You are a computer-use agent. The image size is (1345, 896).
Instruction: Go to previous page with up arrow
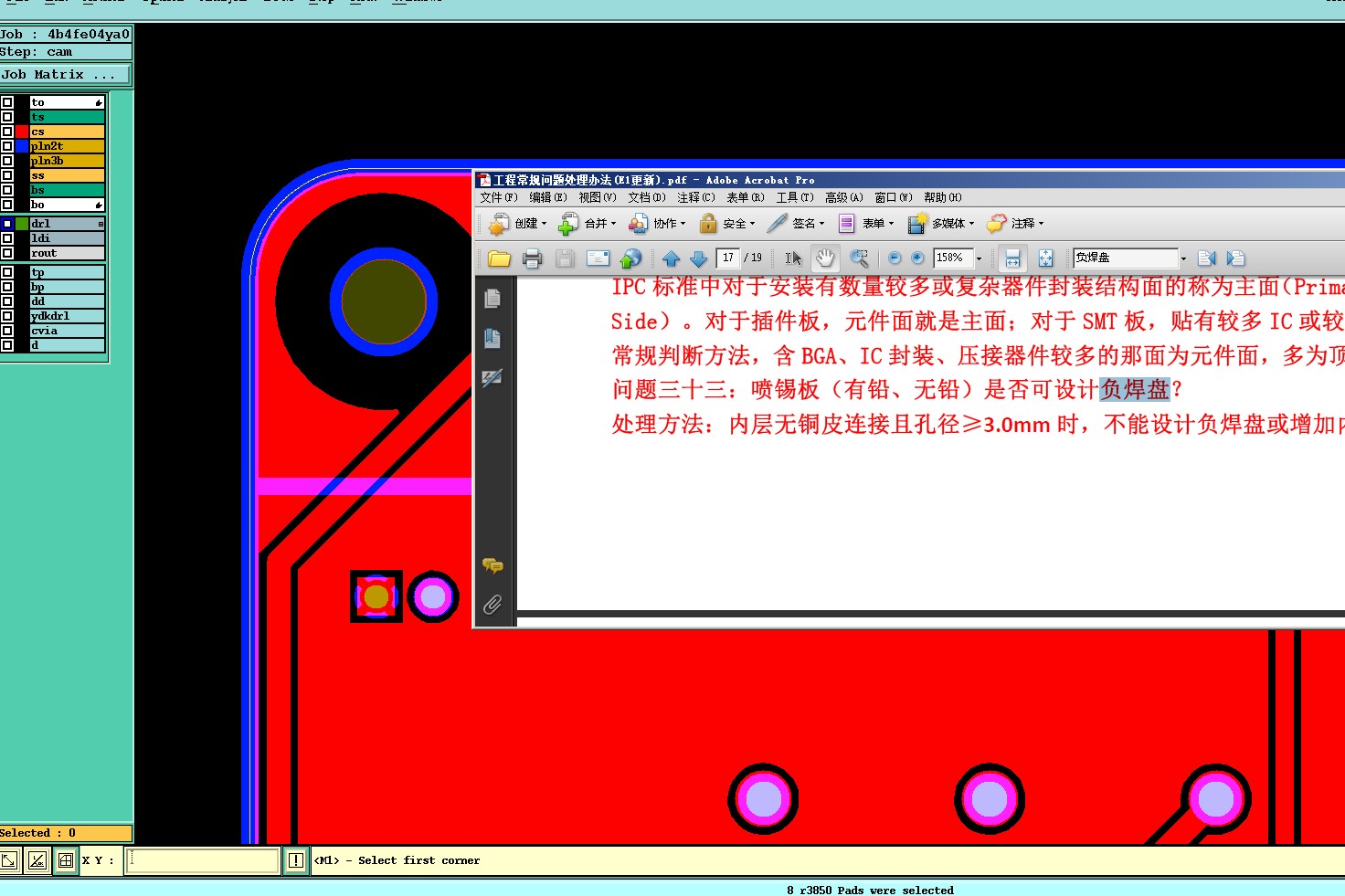pos(671,258)
